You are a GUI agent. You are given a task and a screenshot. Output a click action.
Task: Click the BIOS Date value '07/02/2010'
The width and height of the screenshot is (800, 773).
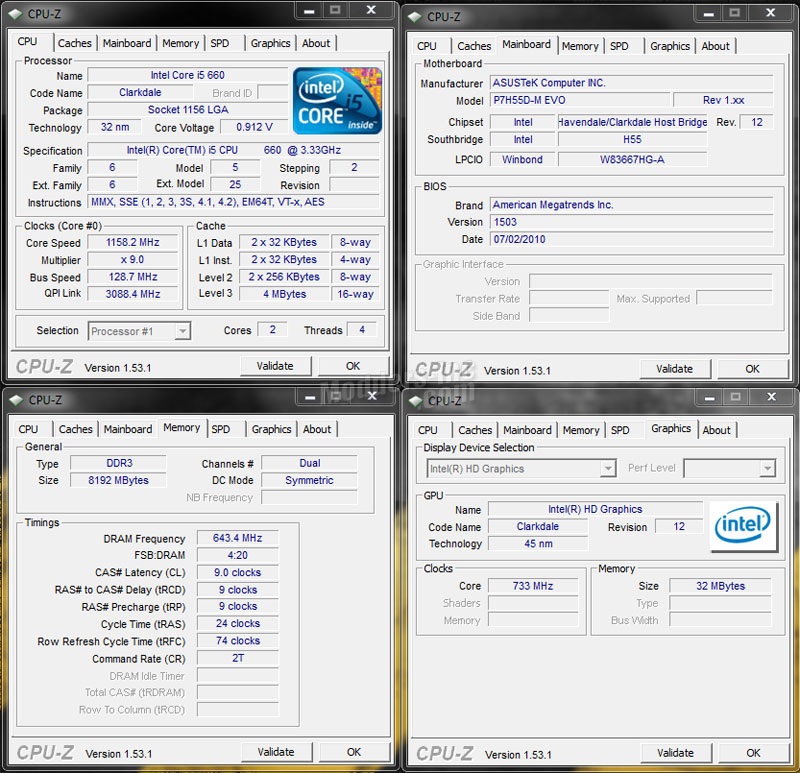[x=632, y=239]
